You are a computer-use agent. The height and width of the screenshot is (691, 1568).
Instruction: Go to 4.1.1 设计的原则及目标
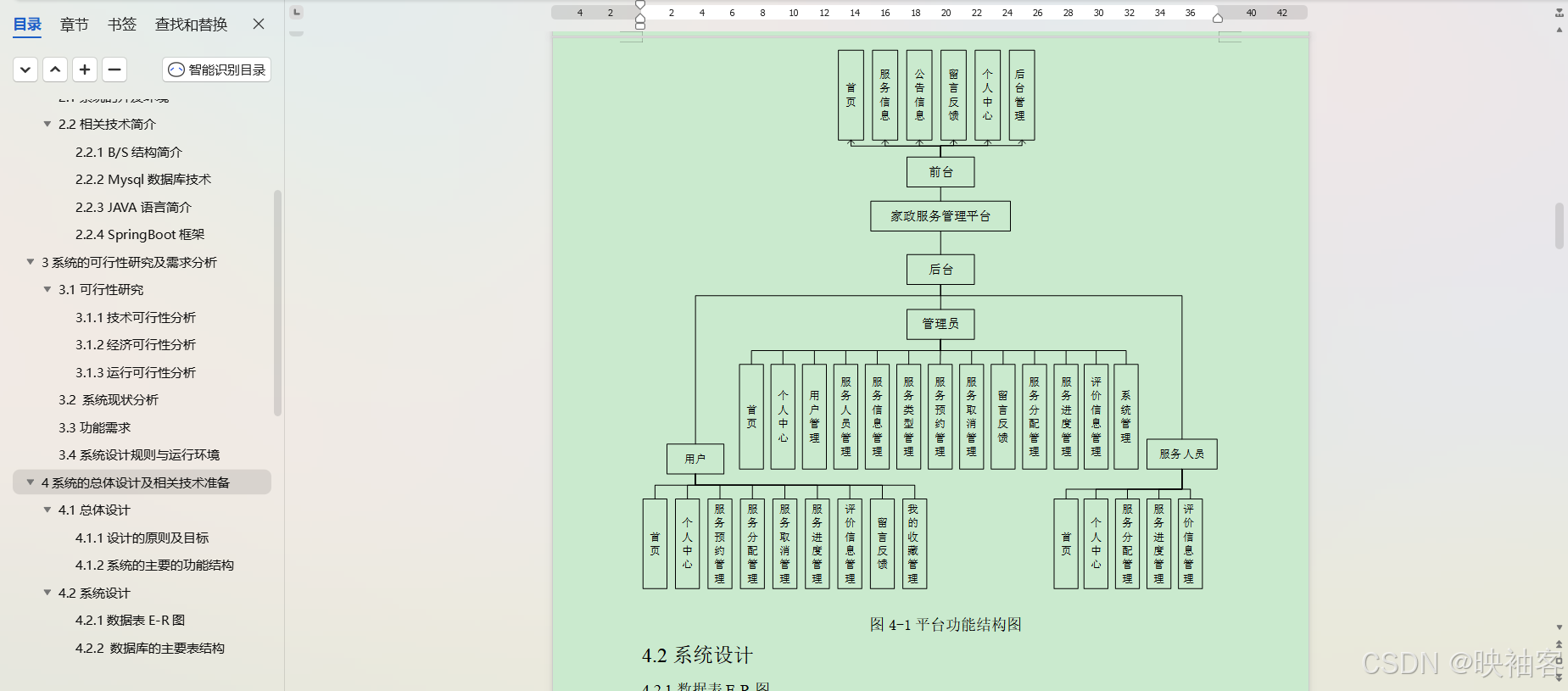point(142,538)
